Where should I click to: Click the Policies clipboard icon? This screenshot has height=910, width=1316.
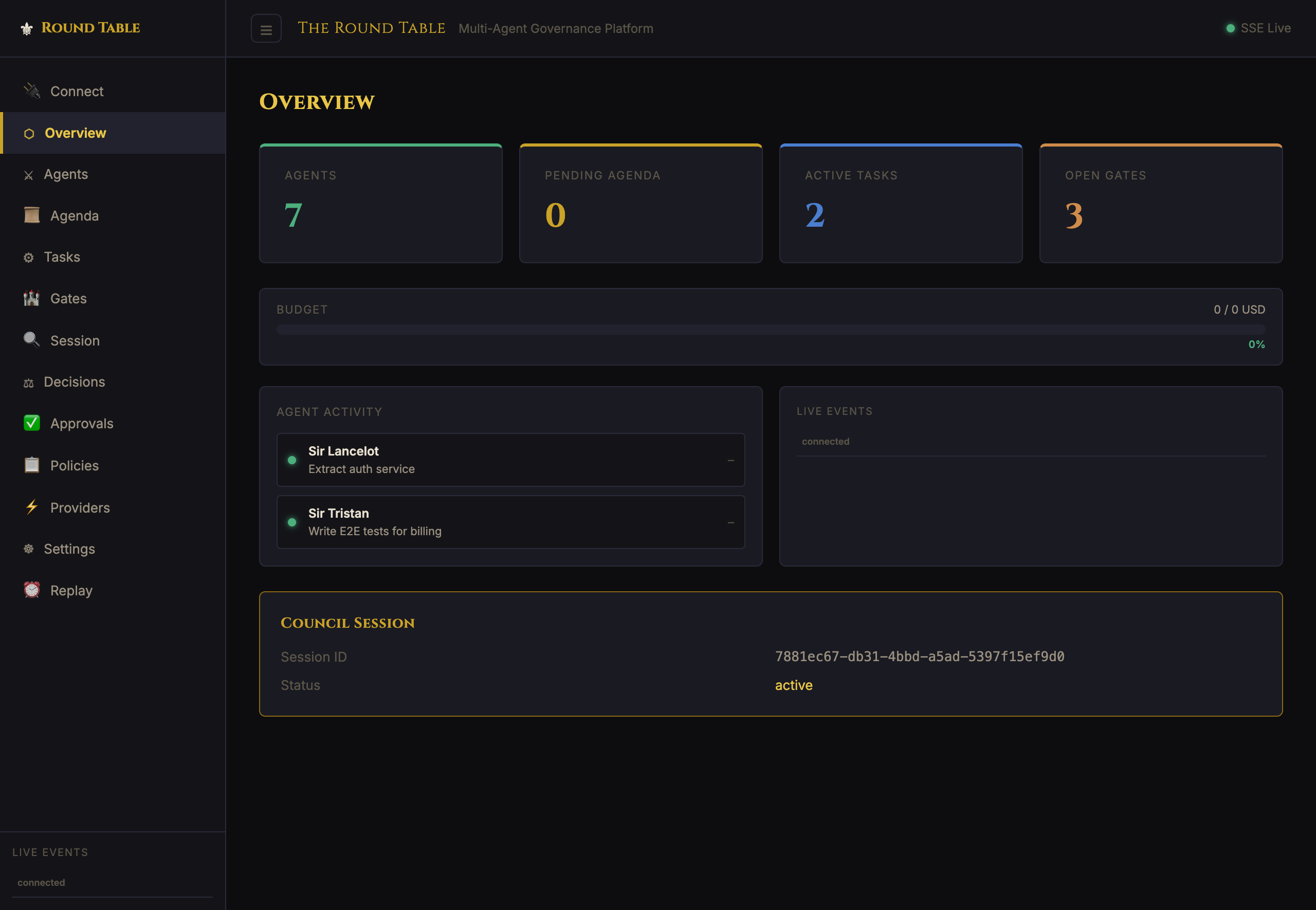32,465
